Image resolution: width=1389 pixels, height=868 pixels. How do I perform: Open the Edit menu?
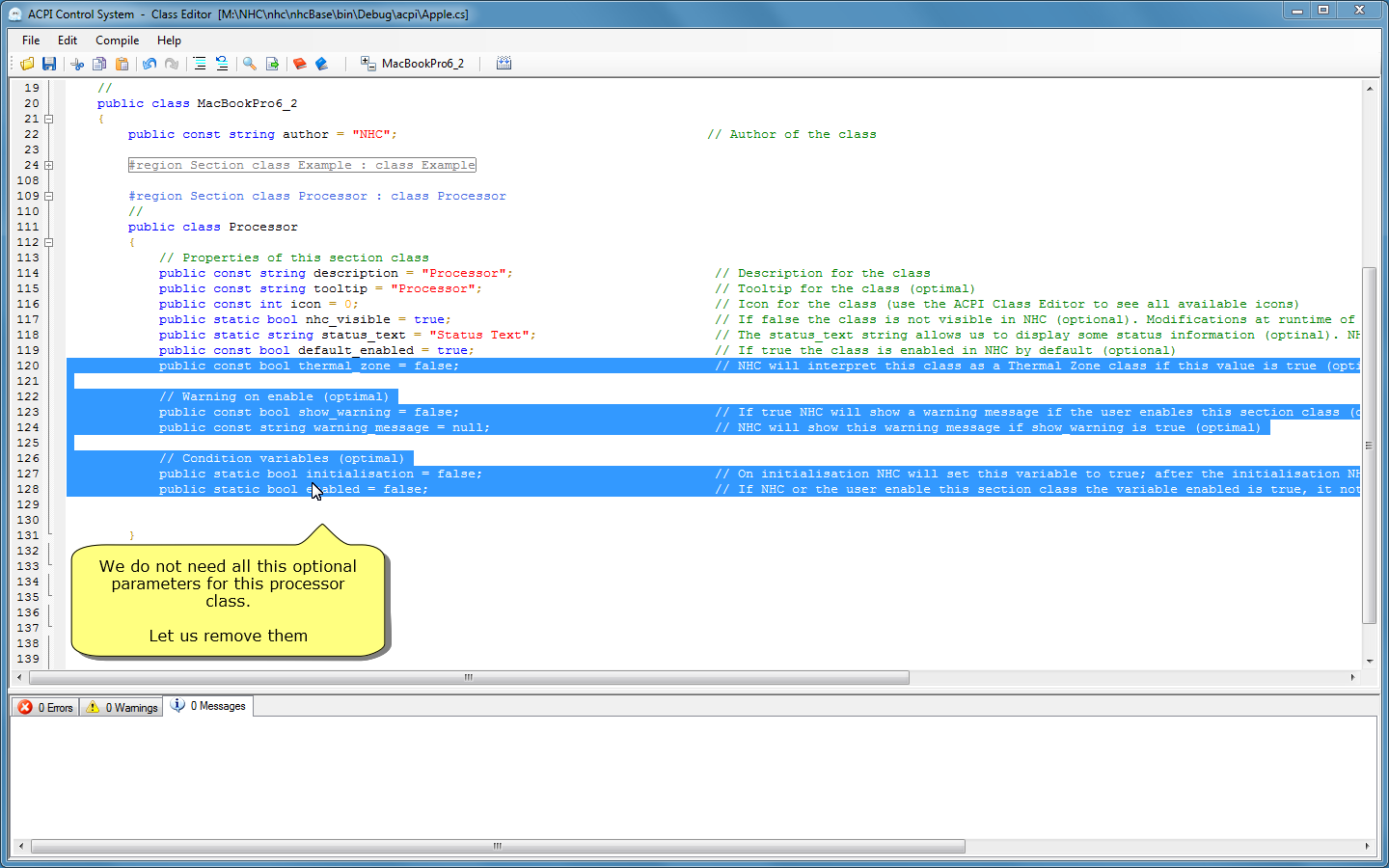coord(68,41)
